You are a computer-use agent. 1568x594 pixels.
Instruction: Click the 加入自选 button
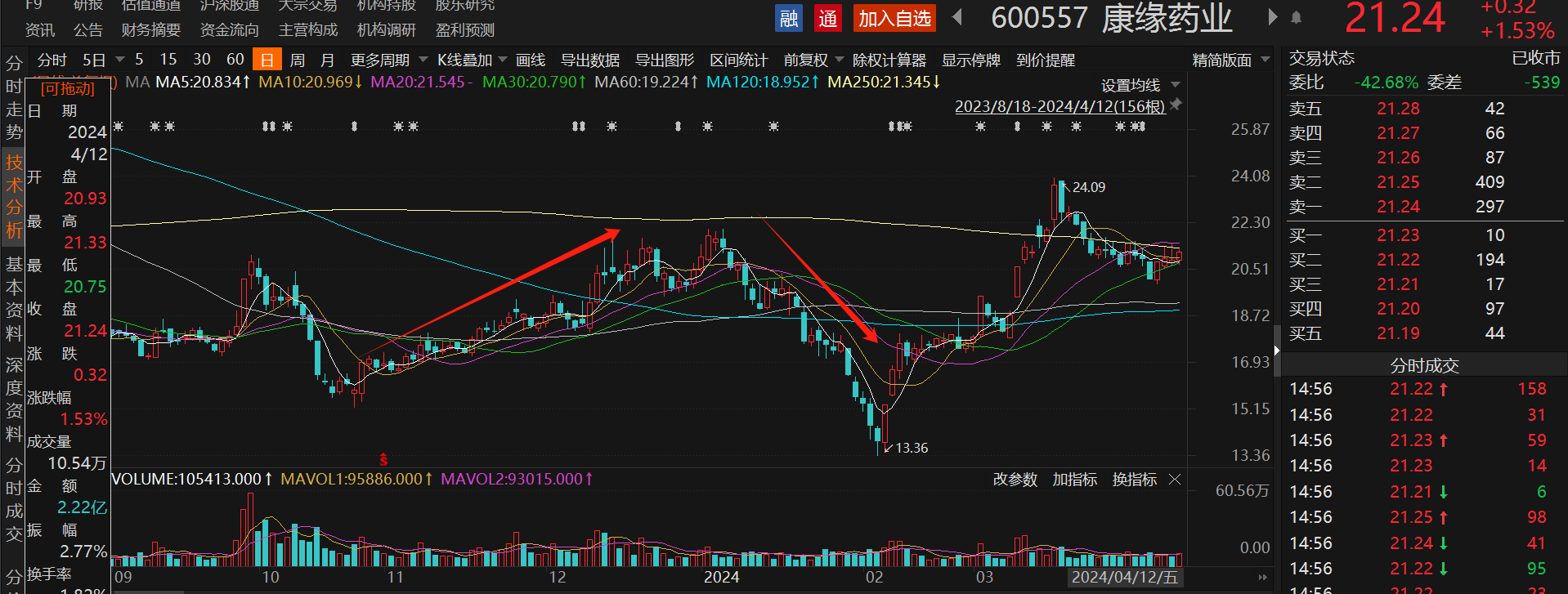(894, 18)
